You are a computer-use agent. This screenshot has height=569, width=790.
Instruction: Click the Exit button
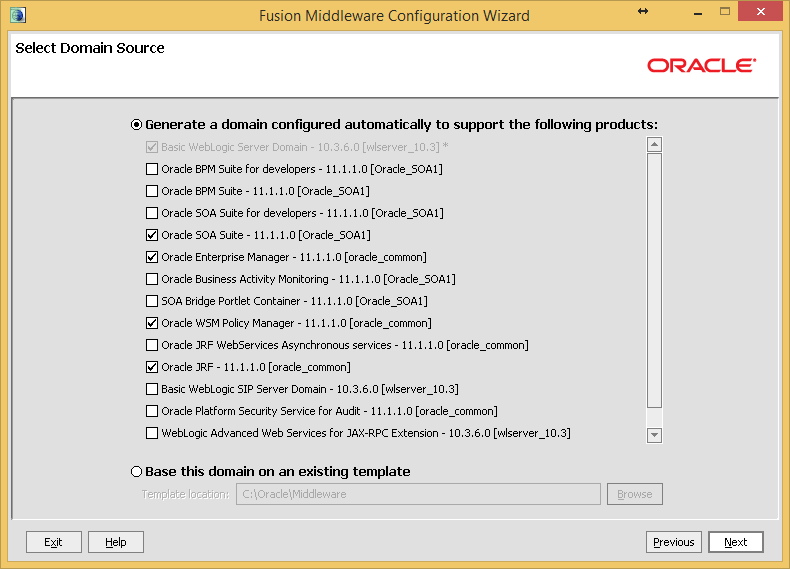tap(53, 542)
